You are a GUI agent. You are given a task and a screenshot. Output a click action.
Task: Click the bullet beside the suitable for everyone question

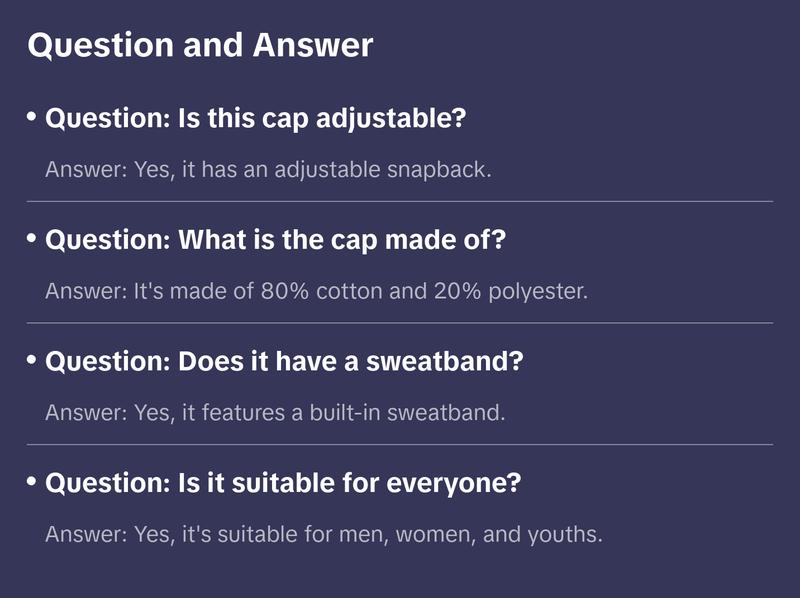click(32, 482)
